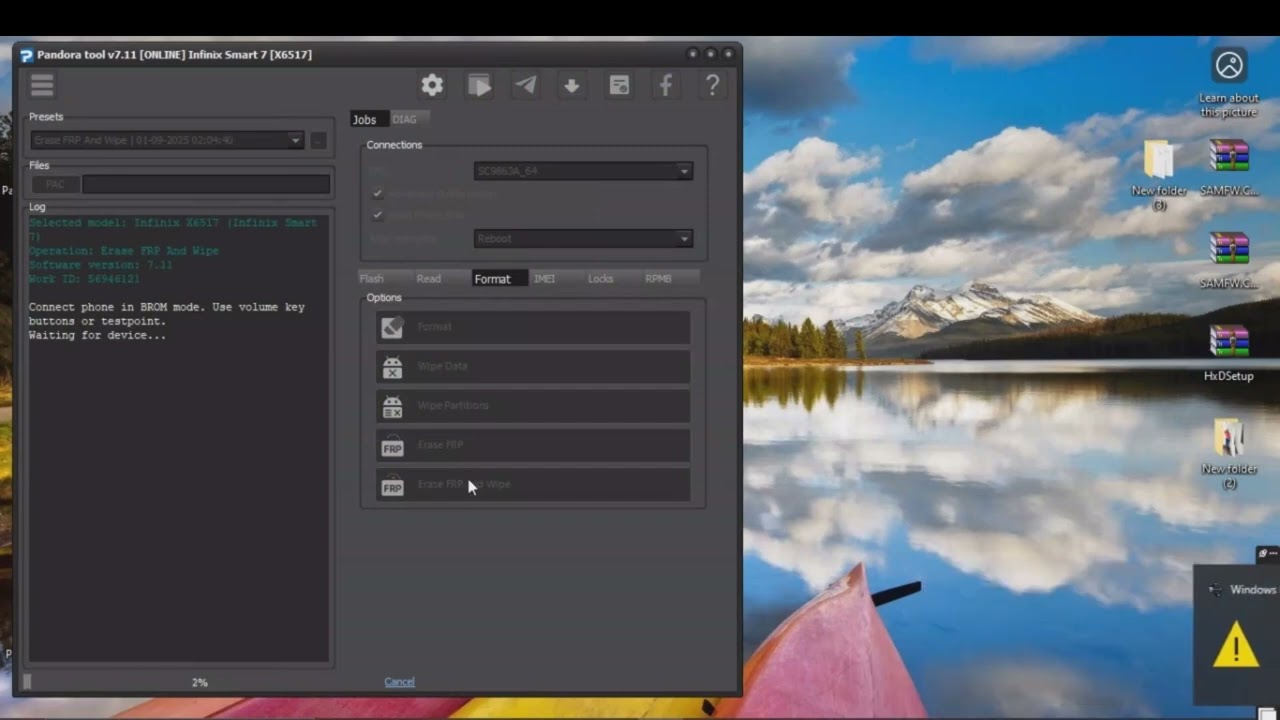This screenshot has height=720, width=1280.
Task: Click the Erase FRP icon
Action: pos(392,446)
